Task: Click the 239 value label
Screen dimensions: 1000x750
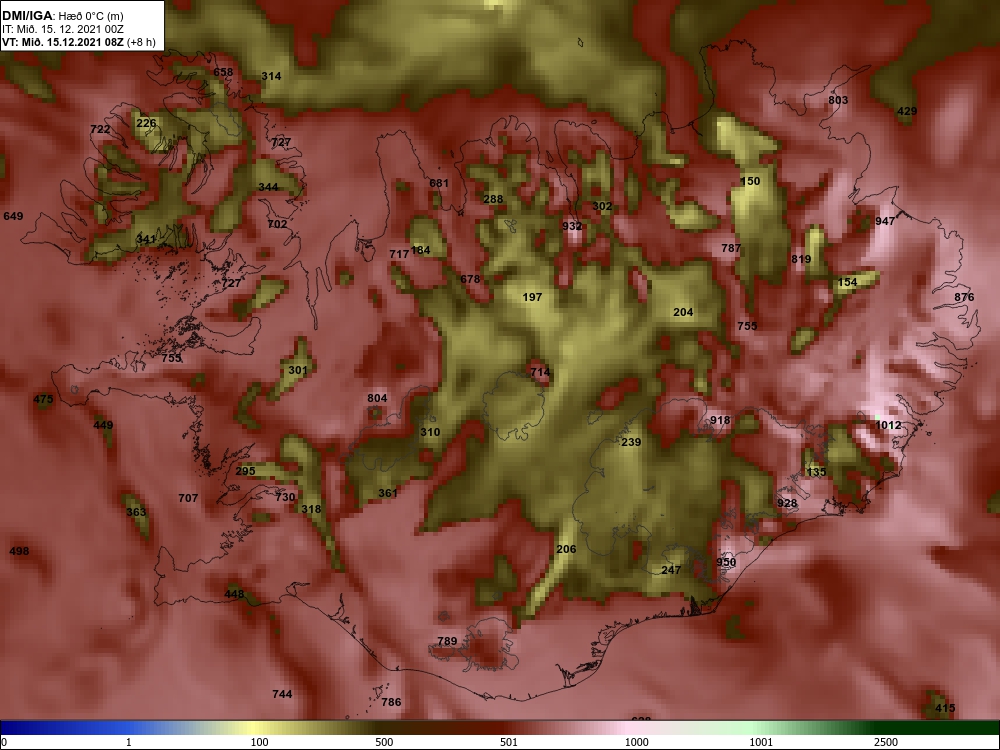Action: [x=631, y=442]
